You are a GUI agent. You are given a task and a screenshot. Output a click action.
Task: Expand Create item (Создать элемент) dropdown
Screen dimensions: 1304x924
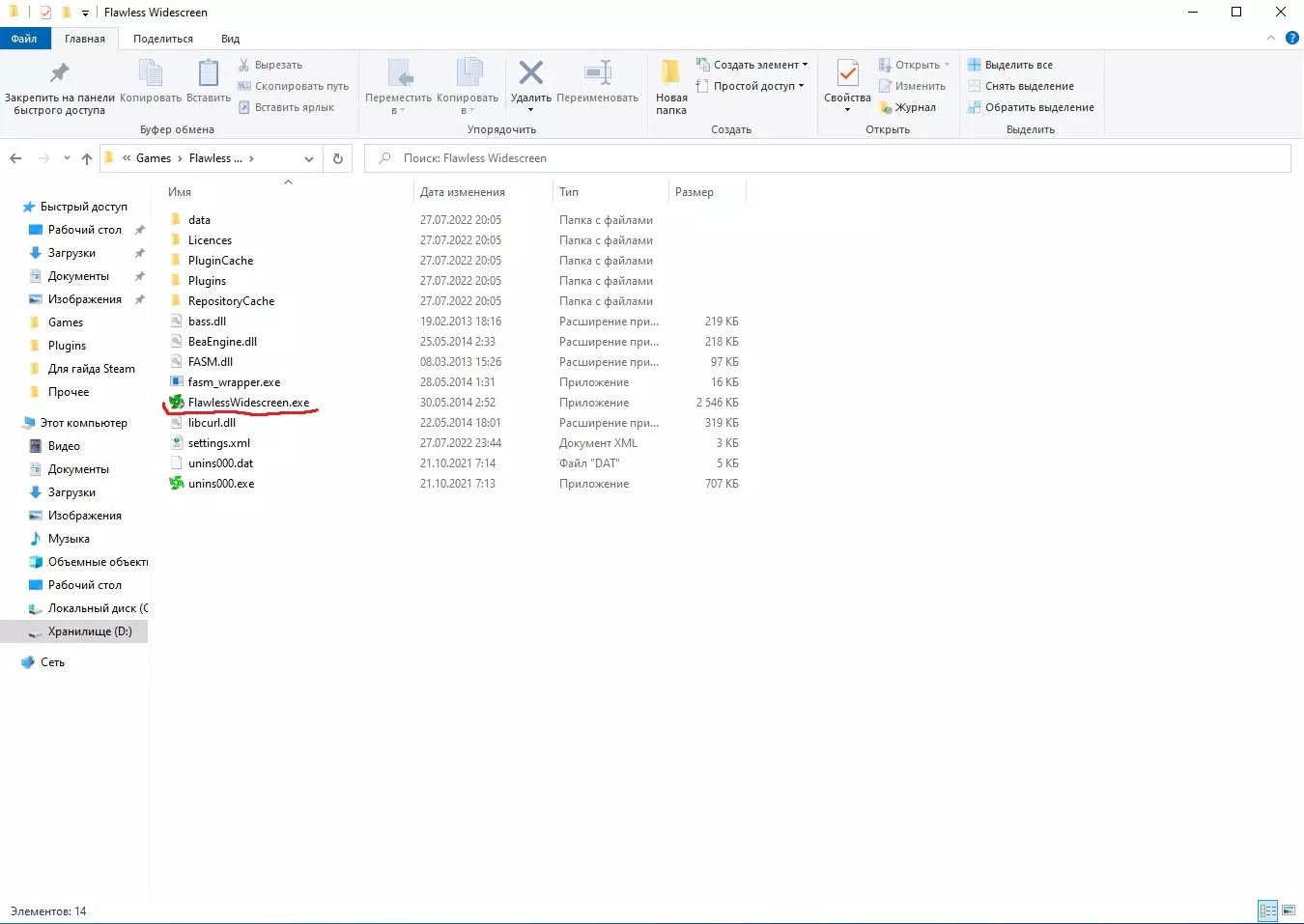[752, 65]
